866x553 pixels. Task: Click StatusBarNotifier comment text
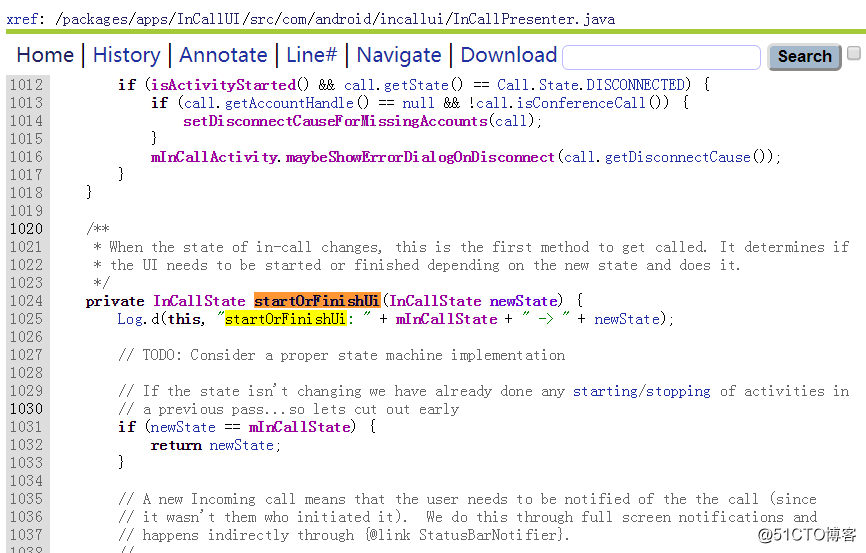coord(488,535)
